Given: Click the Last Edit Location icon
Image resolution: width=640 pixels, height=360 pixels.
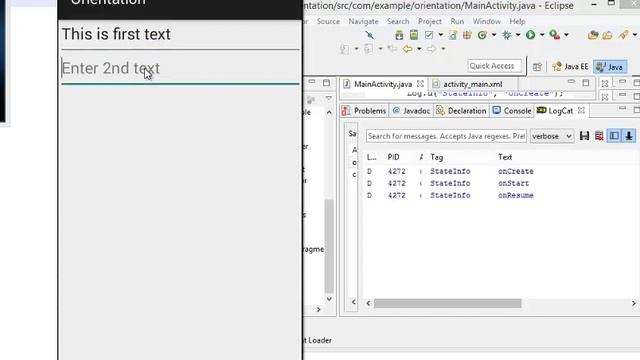Looking at the screenshot, I should [392, 49].
